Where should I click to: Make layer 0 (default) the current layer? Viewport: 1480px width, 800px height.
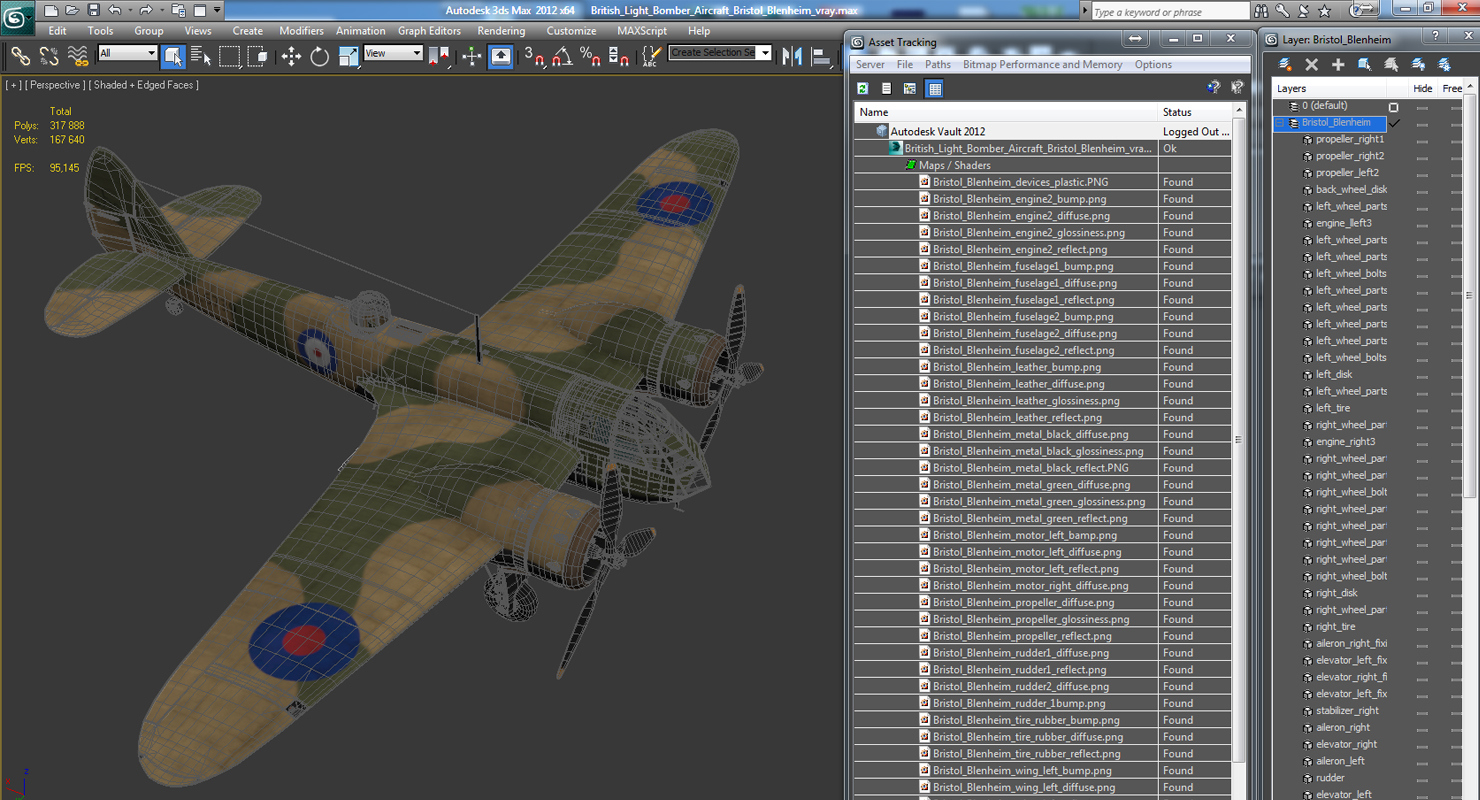click(1393, 106)
